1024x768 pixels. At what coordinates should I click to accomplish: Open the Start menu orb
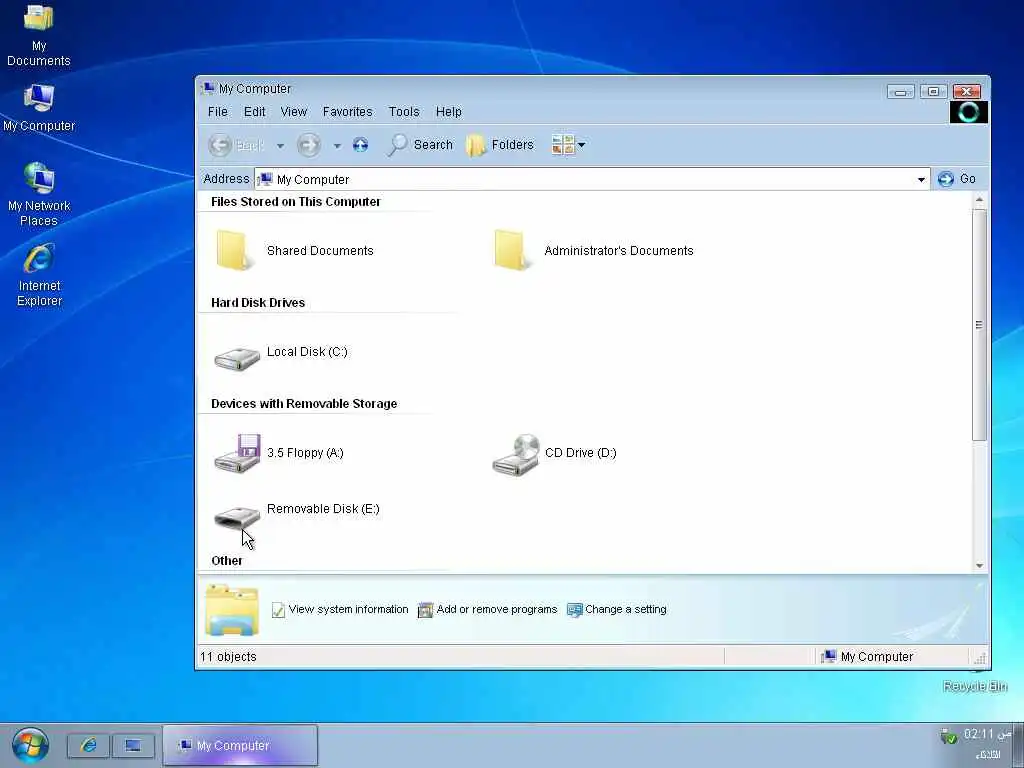30,745
